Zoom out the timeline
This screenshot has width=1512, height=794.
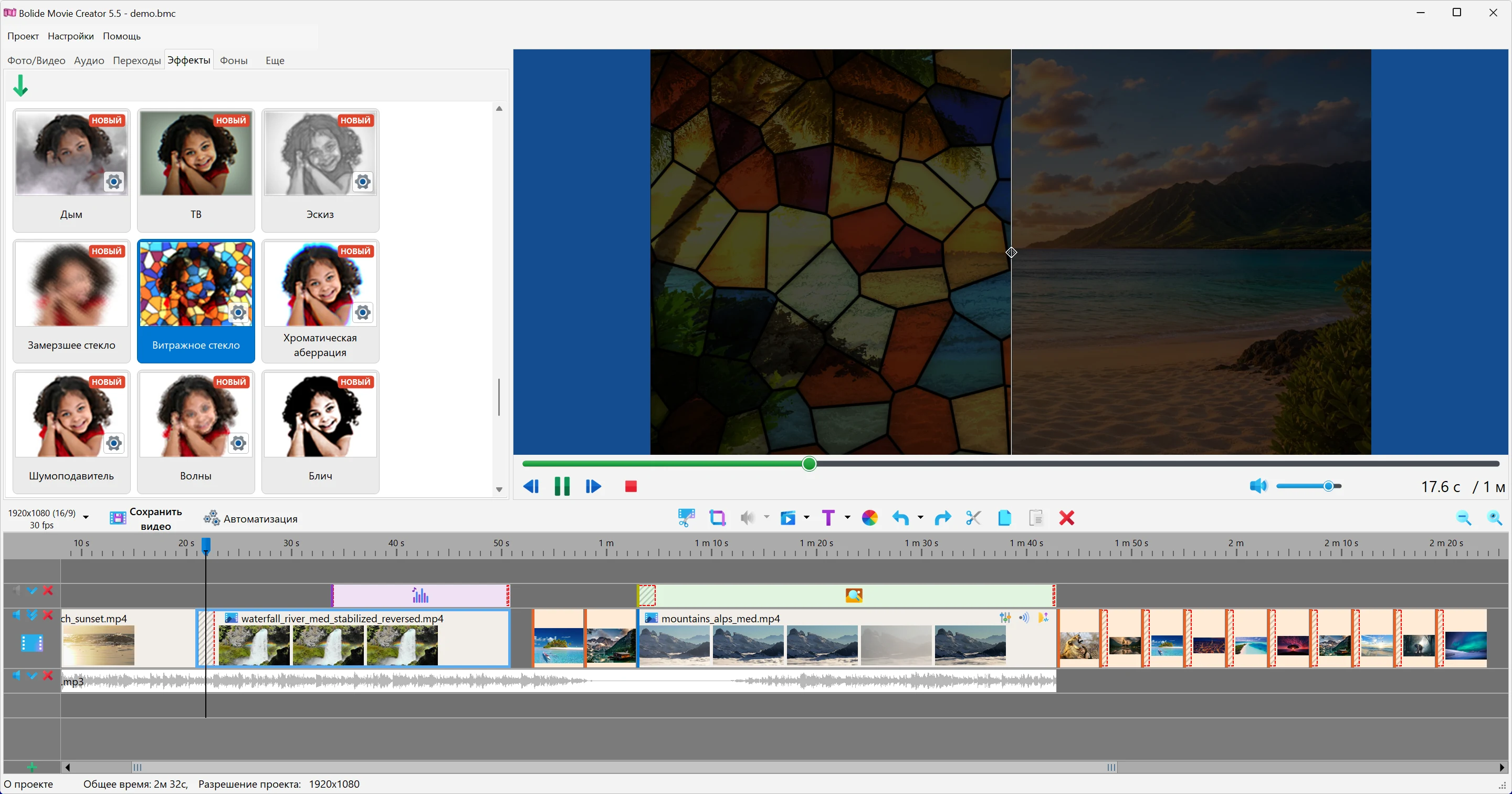coord(1463,517)
